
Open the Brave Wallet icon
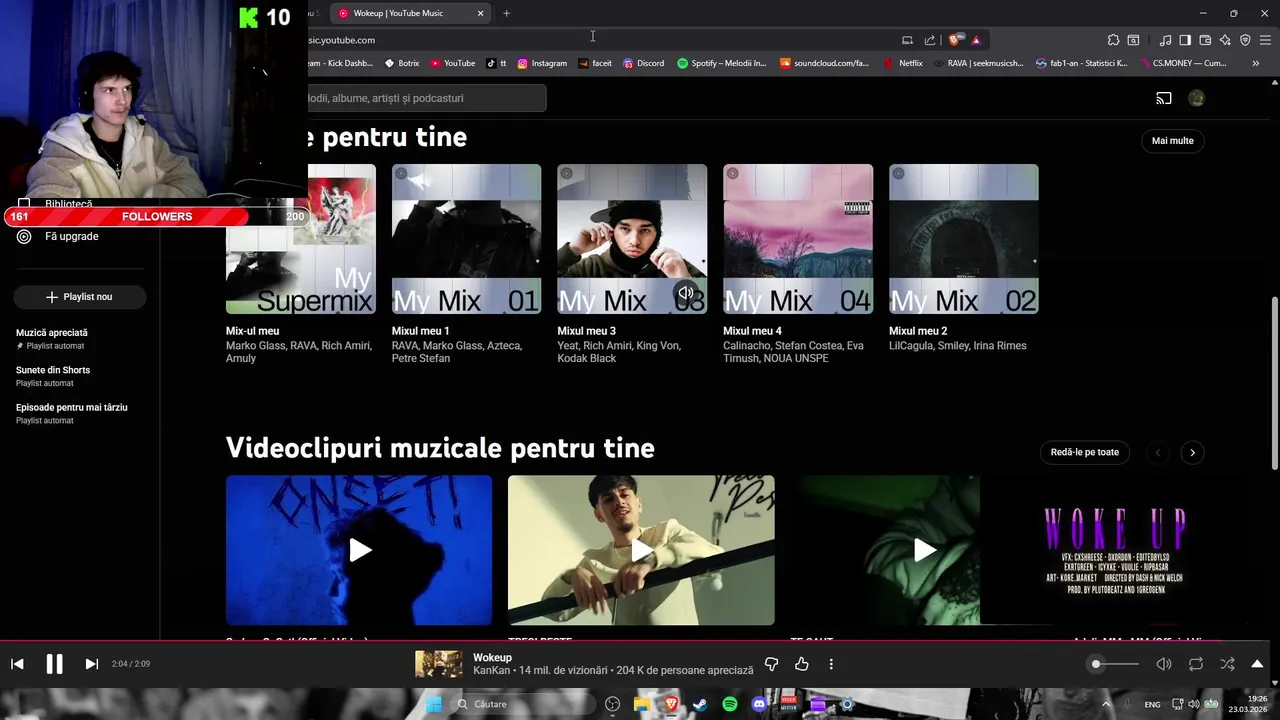(x=1205, y=40)
